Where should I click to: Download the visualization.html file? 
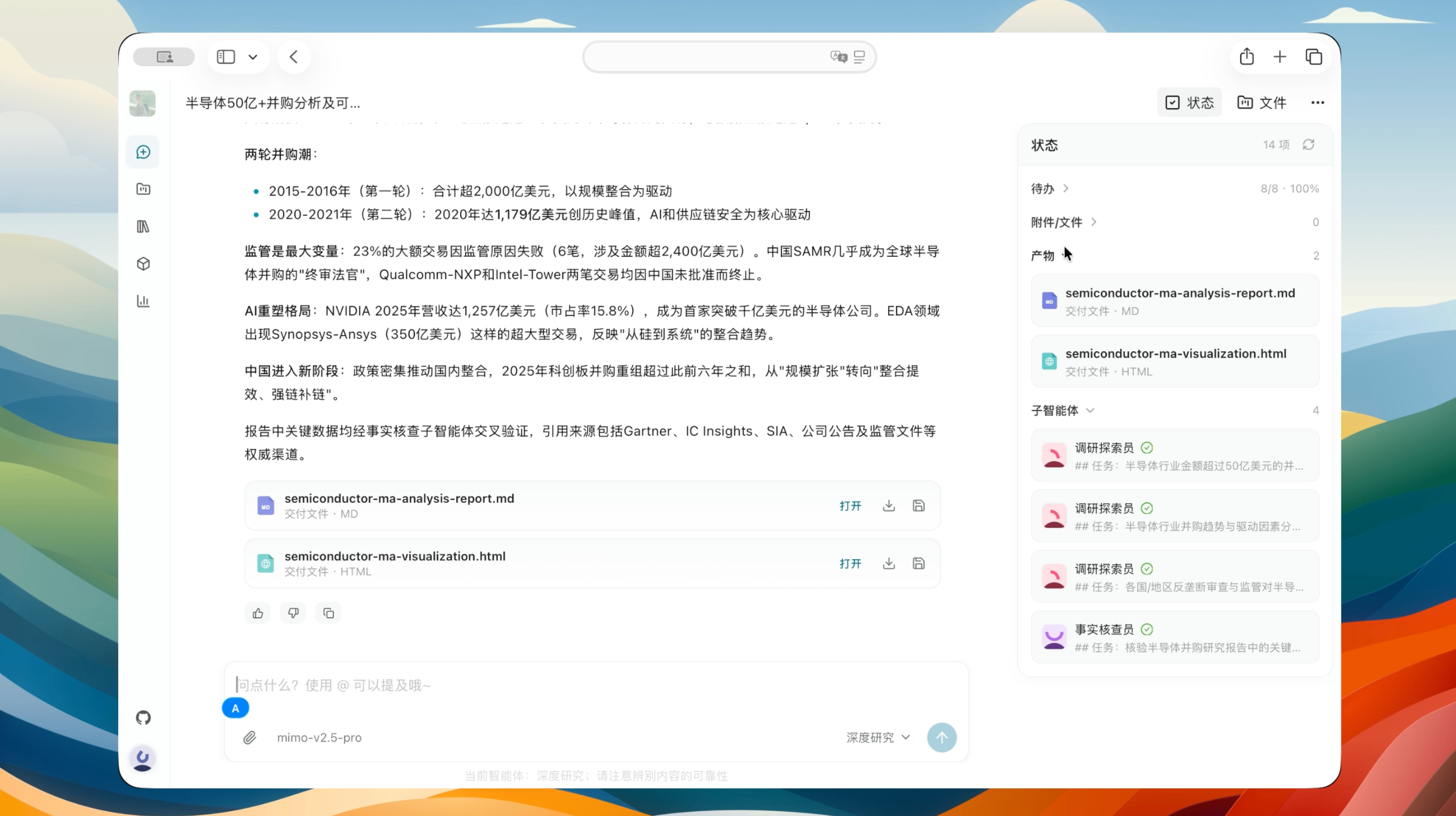pos(889,563)
